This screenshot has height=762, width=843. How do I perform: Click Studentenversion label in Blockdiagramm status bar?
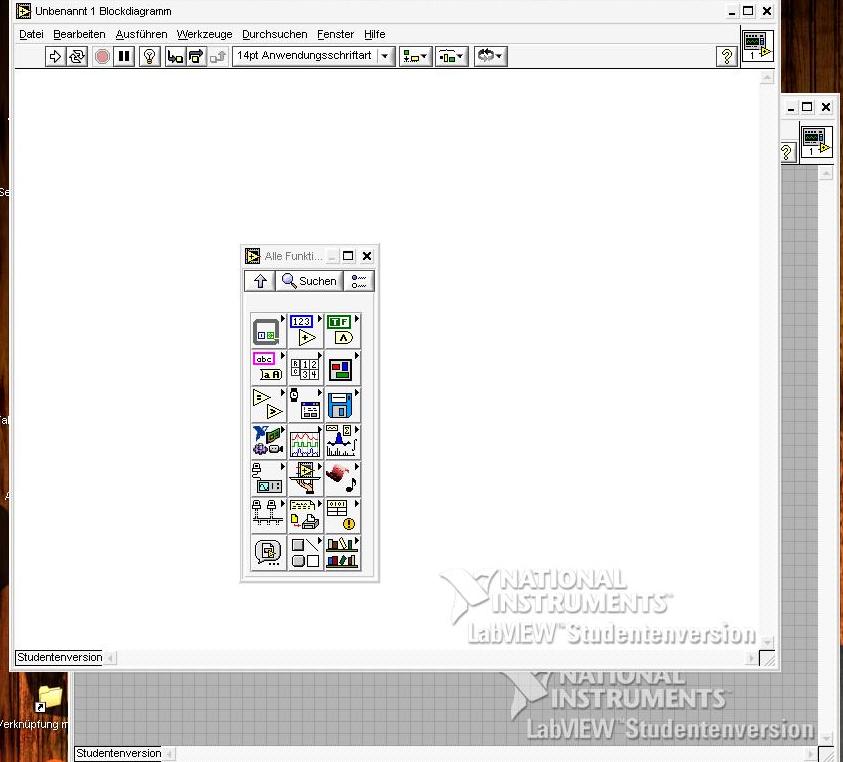59,657
